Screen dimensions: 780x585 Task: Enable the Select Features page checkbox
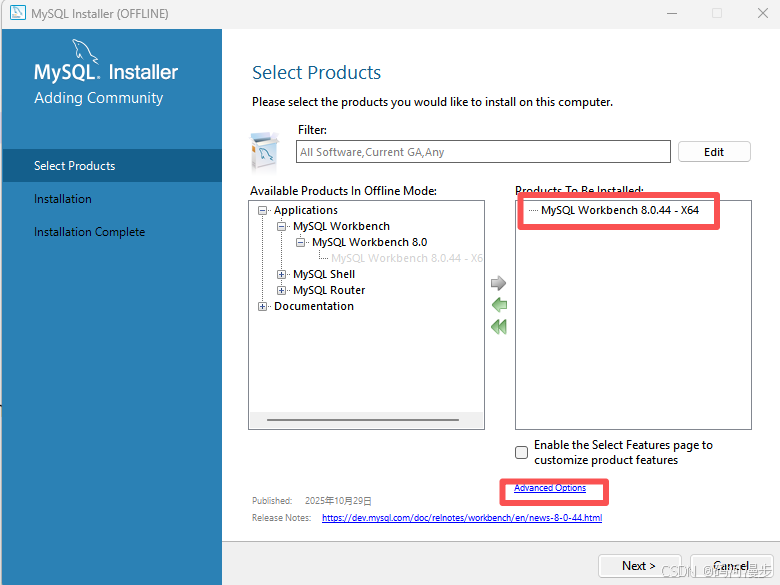(521, 452)
